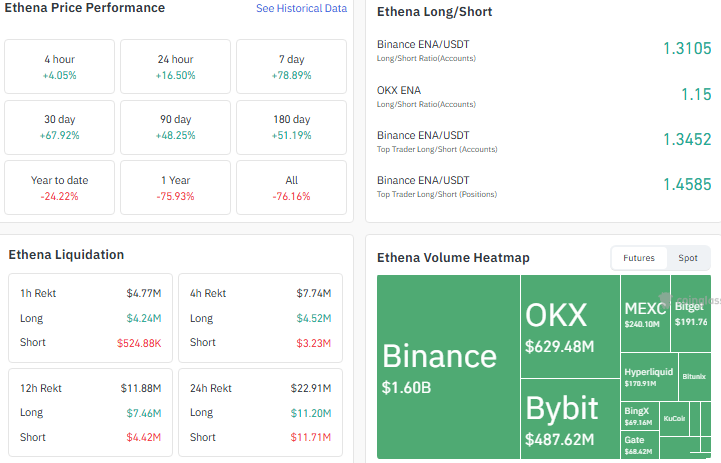Select the Year to date performance card

pyautogui.click(x=59, y=188)
